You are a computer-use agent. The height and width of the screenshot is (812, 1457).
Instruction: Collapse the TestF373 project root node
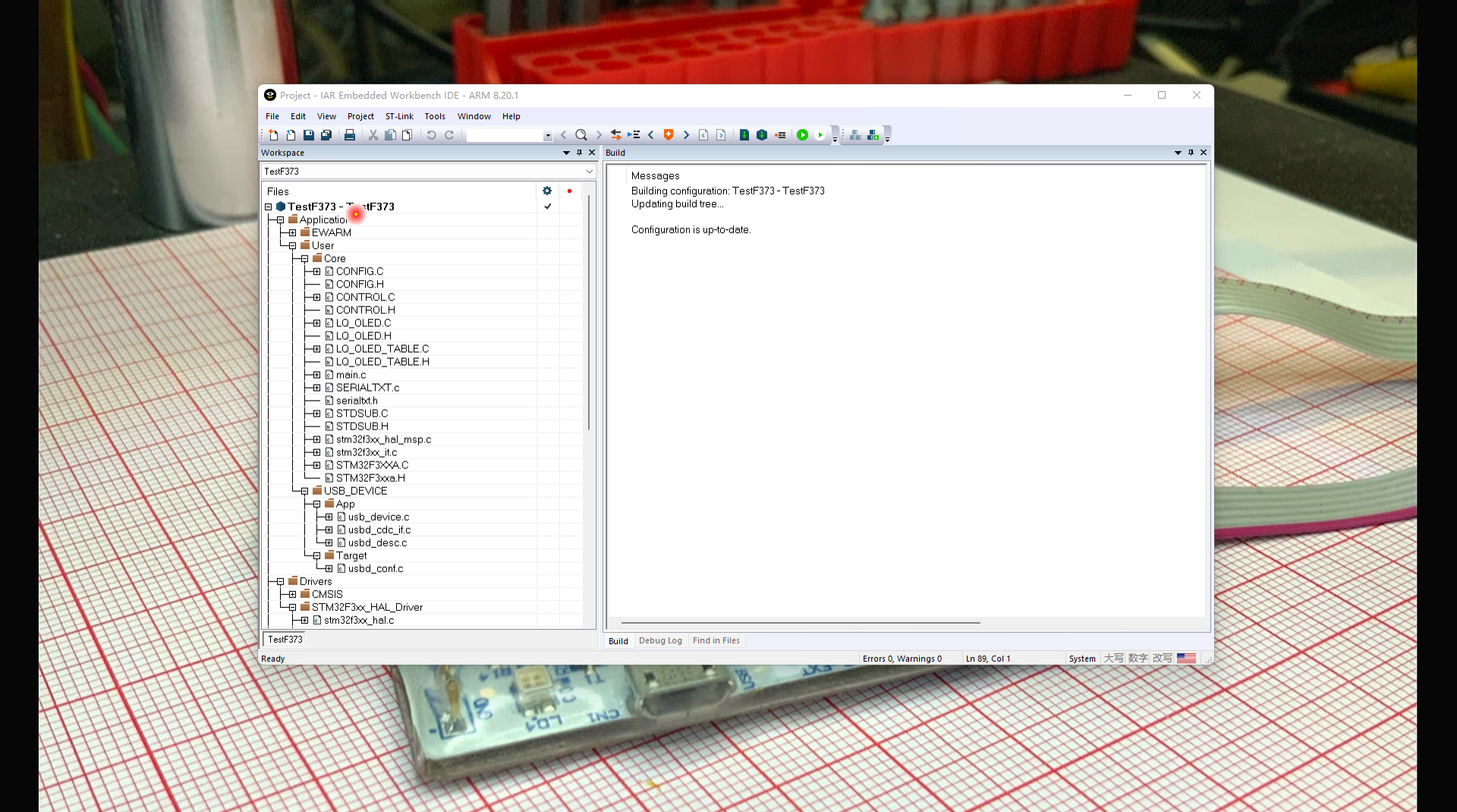click(x=268, y=206)
